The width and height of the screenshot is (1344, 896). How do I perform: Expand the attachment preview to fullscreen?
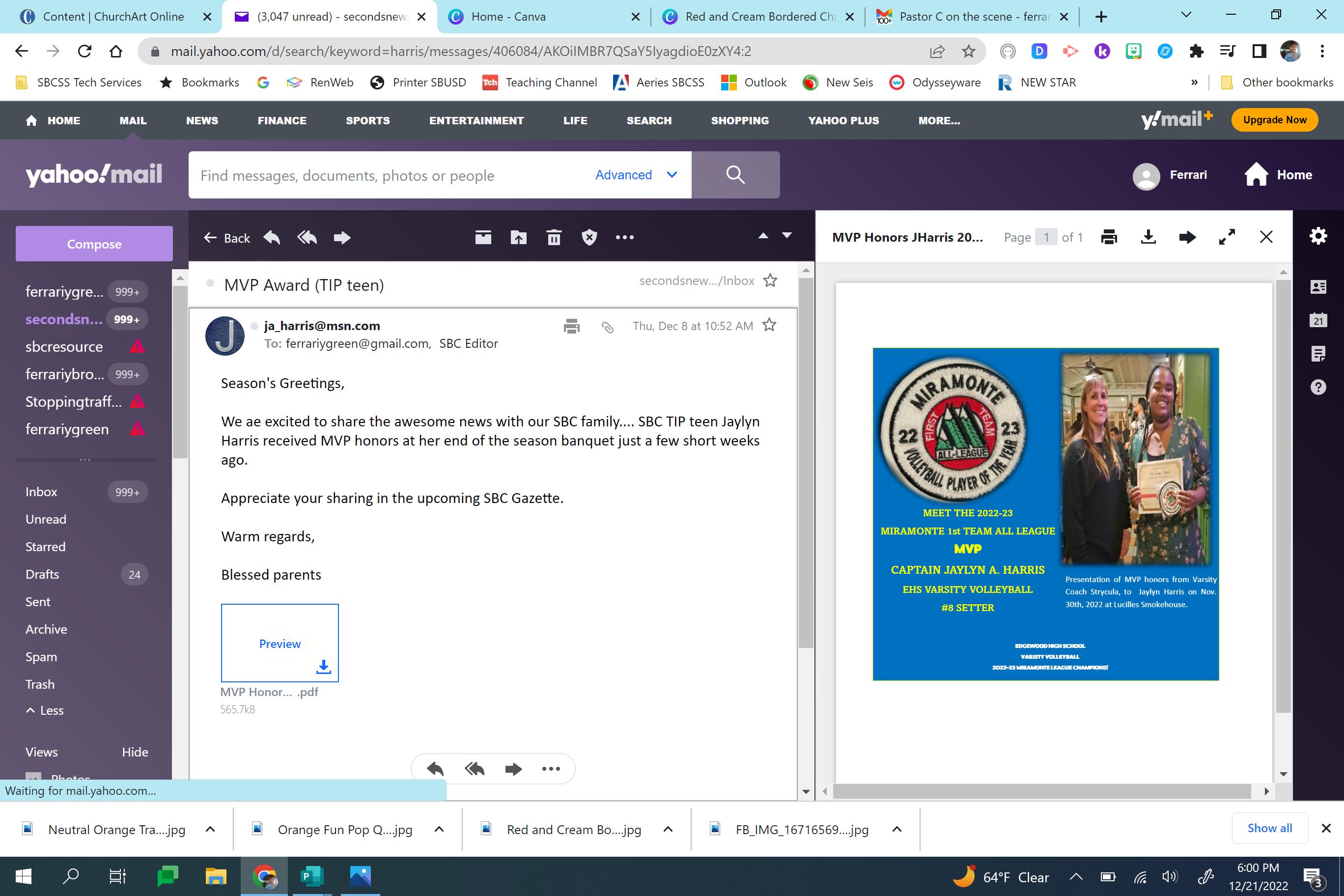click(x=1227, y=237)
